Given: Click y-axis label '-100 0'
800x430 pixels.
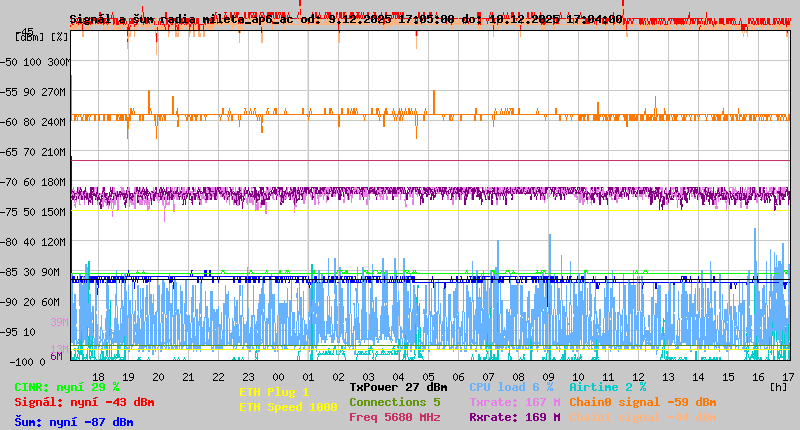Looking at the screenshot, I should [28, 362].
